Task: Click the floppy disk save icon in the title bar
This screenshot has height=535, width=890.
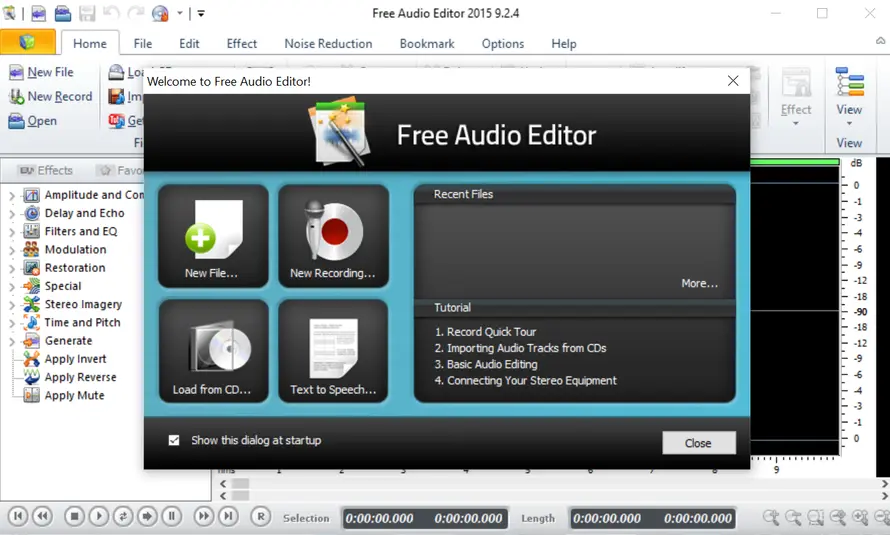Action: pos(87,12)
